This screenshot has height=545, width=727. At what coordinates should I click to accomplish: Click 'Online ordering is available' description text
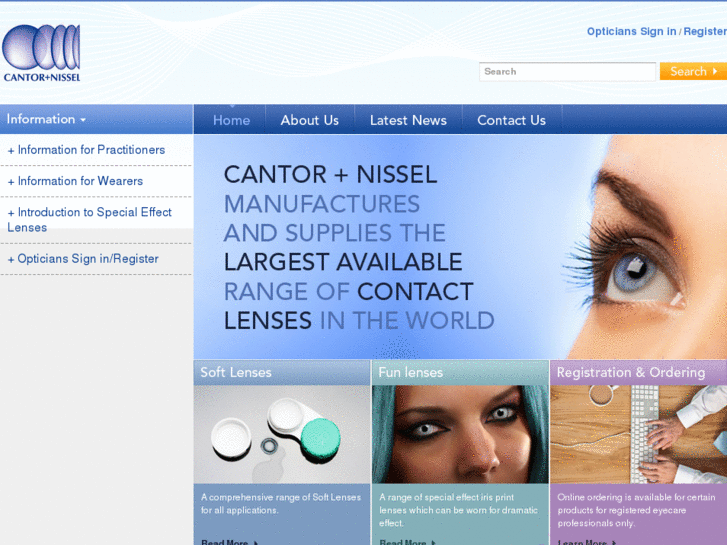[636, 510]
